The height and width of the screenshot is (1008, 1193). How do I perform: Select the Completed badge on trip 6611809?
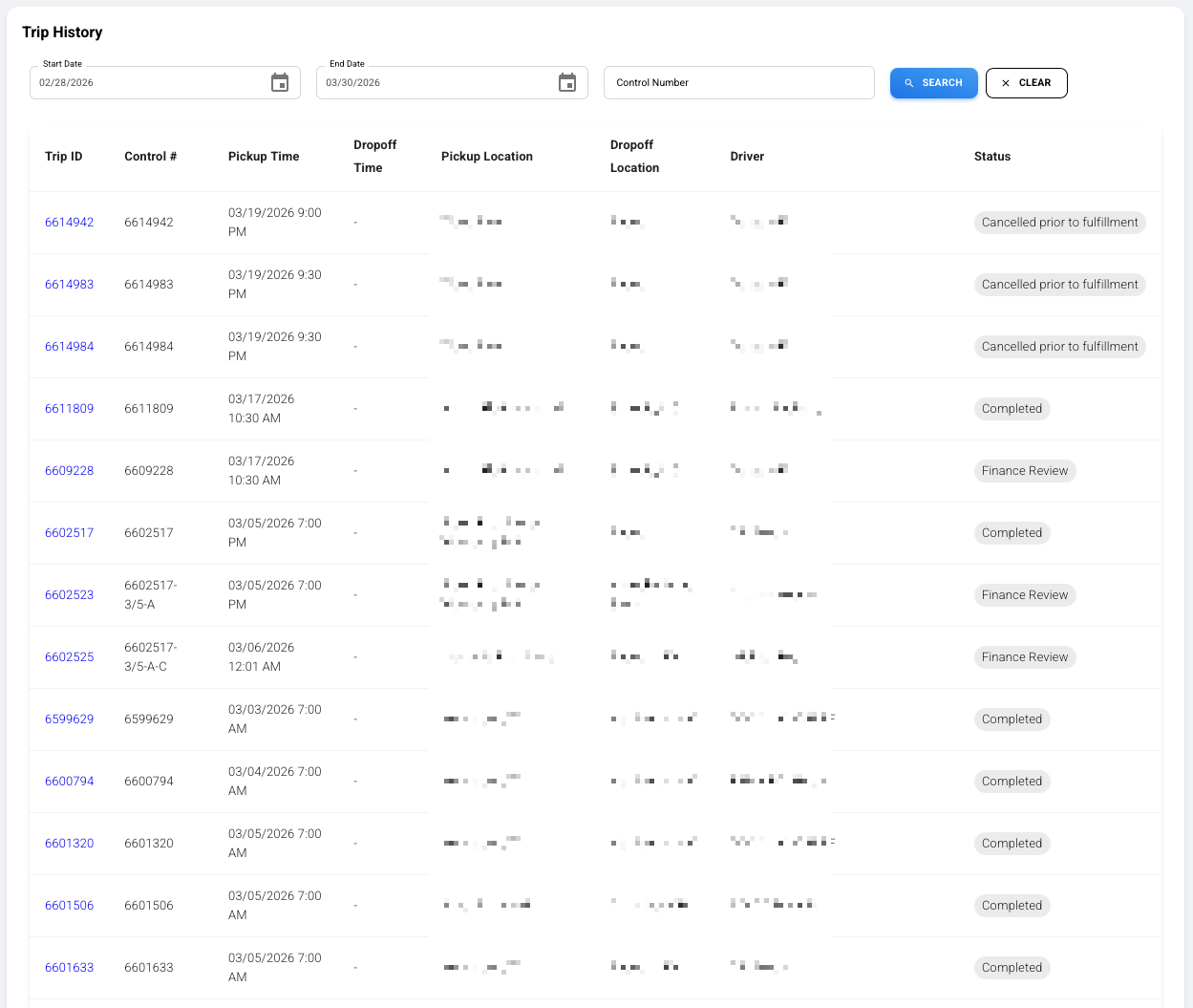pos(1012,408)
